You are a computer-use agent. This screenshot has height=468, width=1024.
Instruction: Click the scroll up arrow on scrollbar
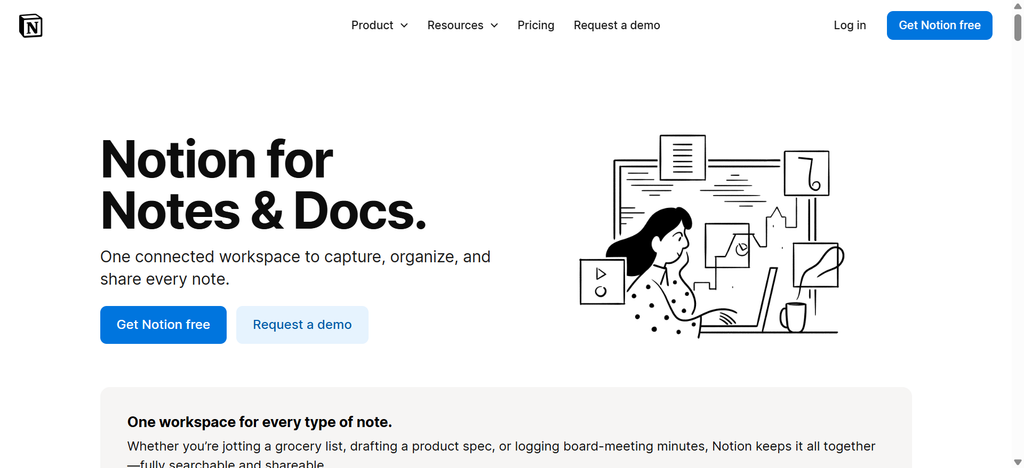(1017, 5)
